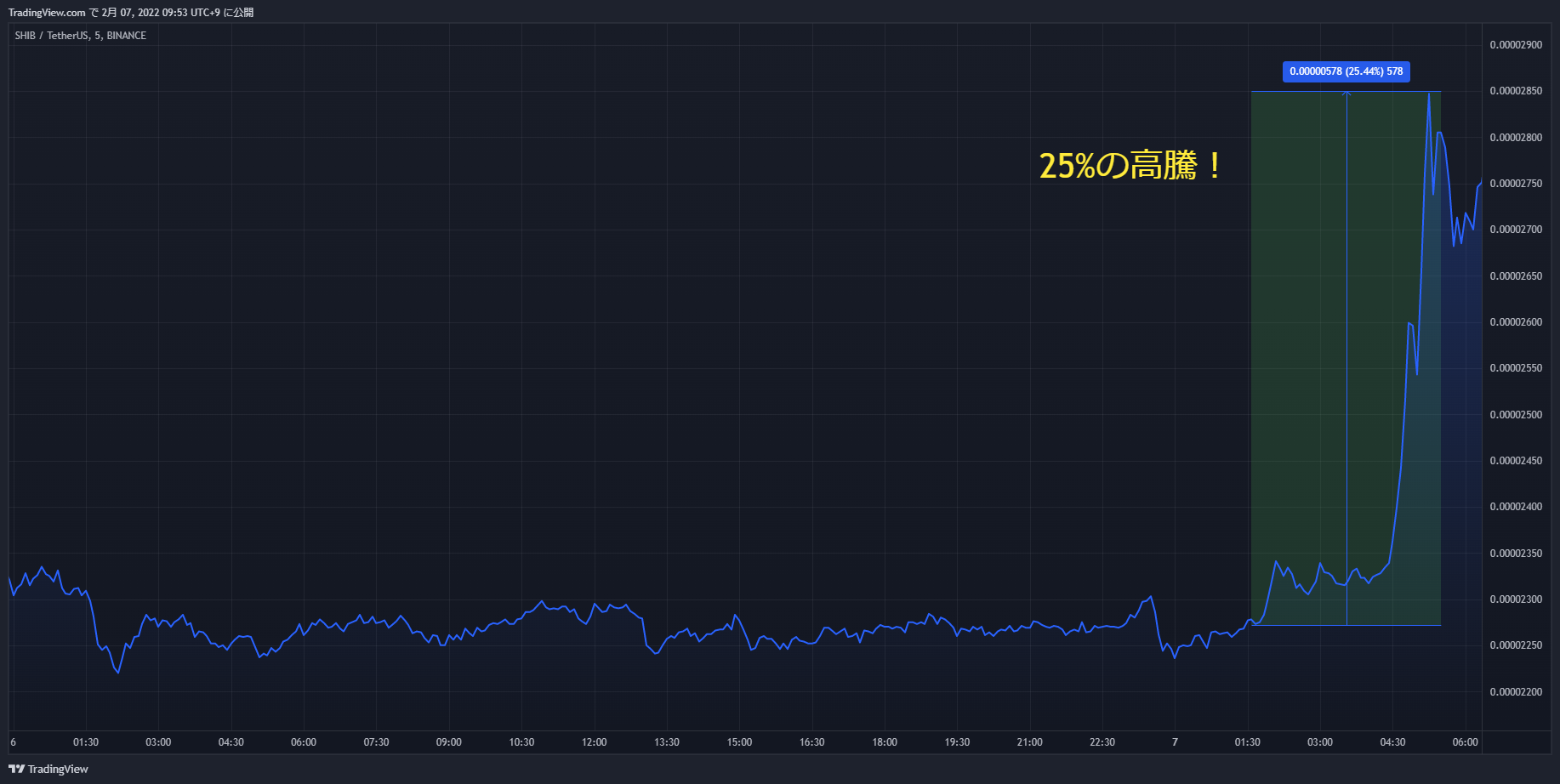This screenshot has width=1560, height=784.
Task: Click the 03:00 label after day 6
Action: pyautogui.click(x=158, y=742)
